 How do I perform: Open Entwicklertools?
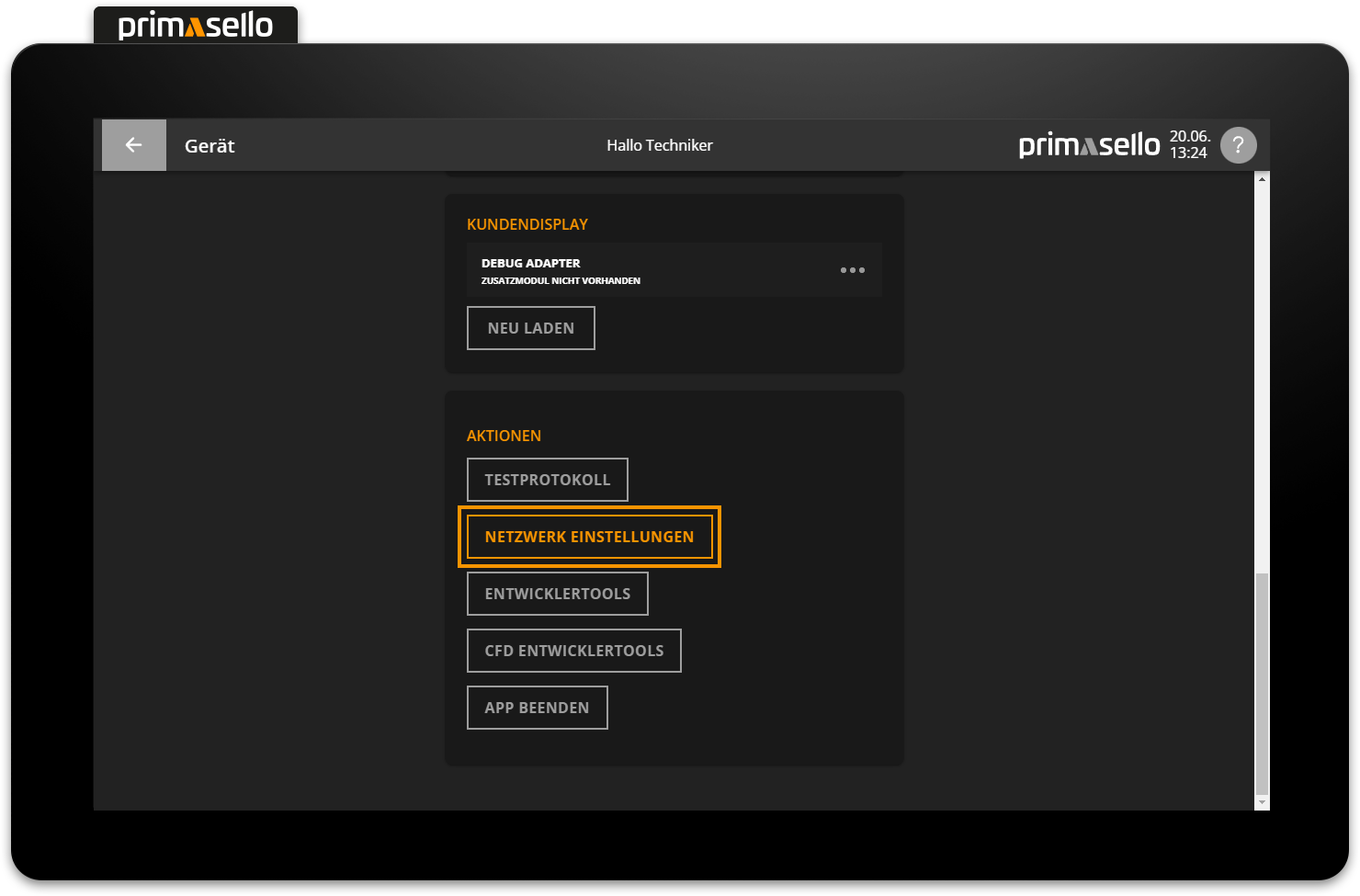[x=557, y=593]
